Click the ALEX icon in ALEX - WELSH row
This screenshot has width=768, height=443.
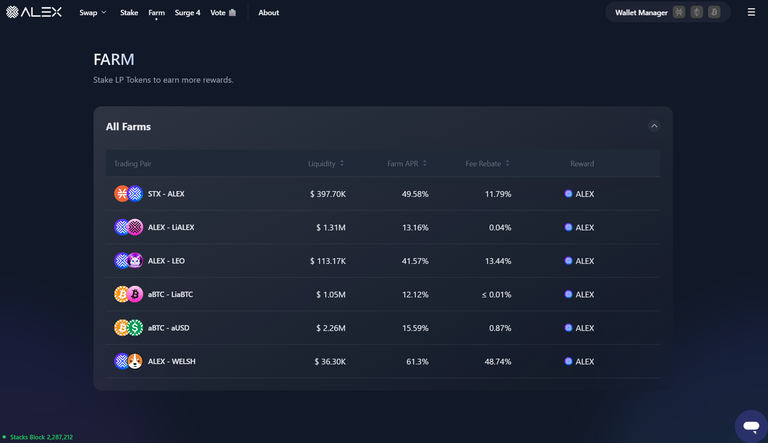click(x=121, y=361)
